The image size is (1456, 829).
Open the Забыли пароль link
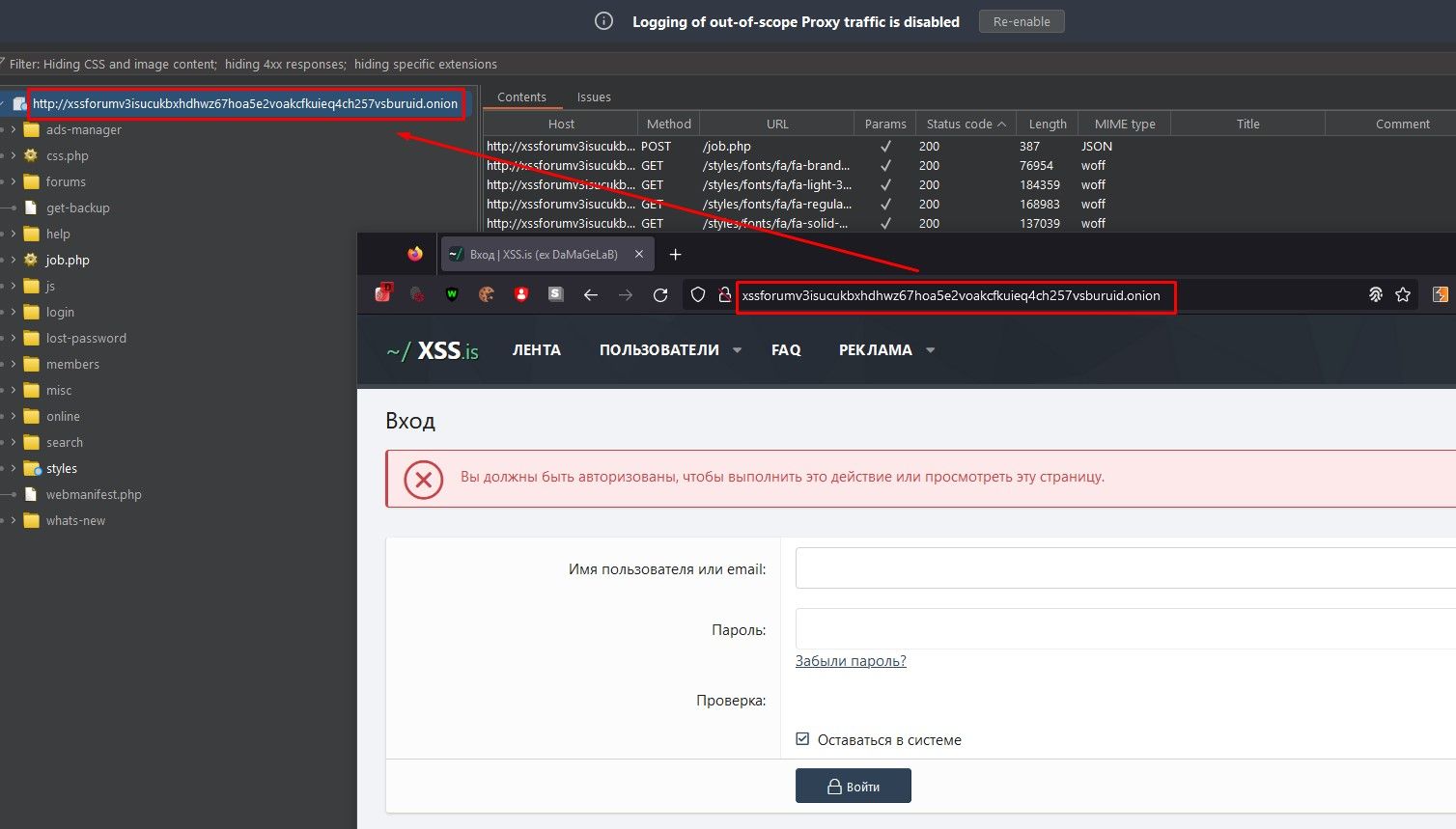(x=850, y=661)
